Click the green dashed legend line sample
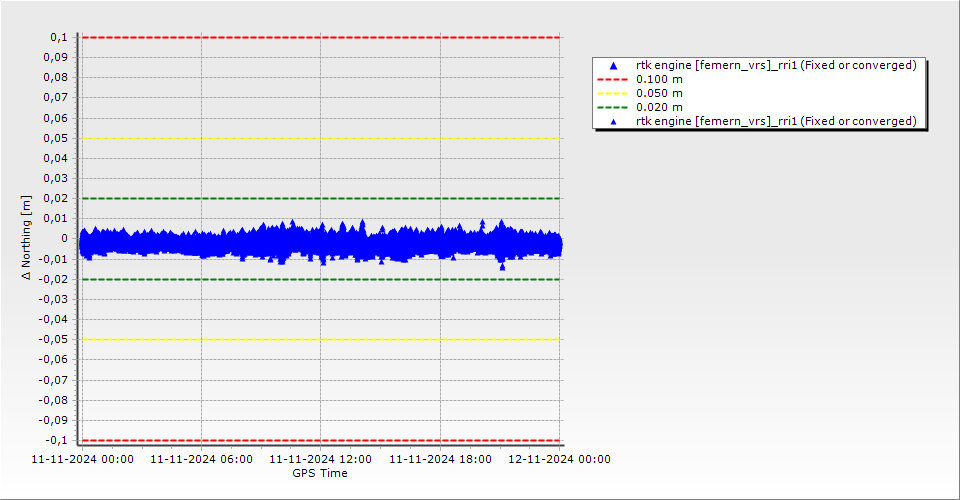The height and width of the screenshot is (500, 960). coord(614,107)
